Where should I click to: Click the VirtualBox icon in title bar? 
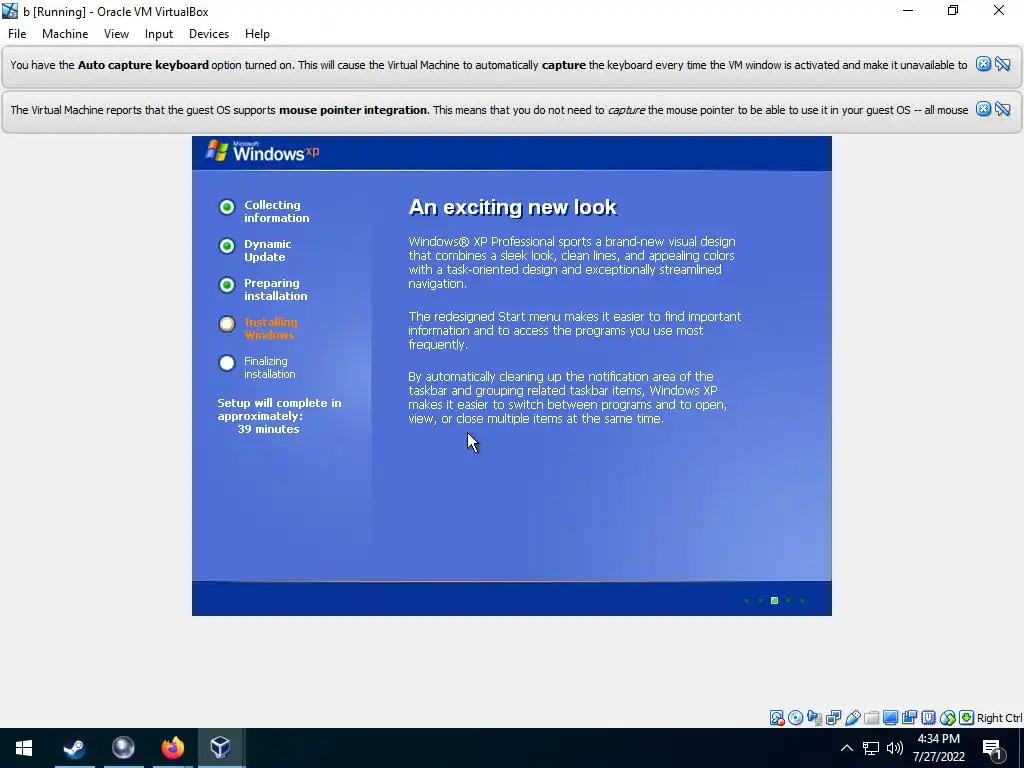point(10,11)
